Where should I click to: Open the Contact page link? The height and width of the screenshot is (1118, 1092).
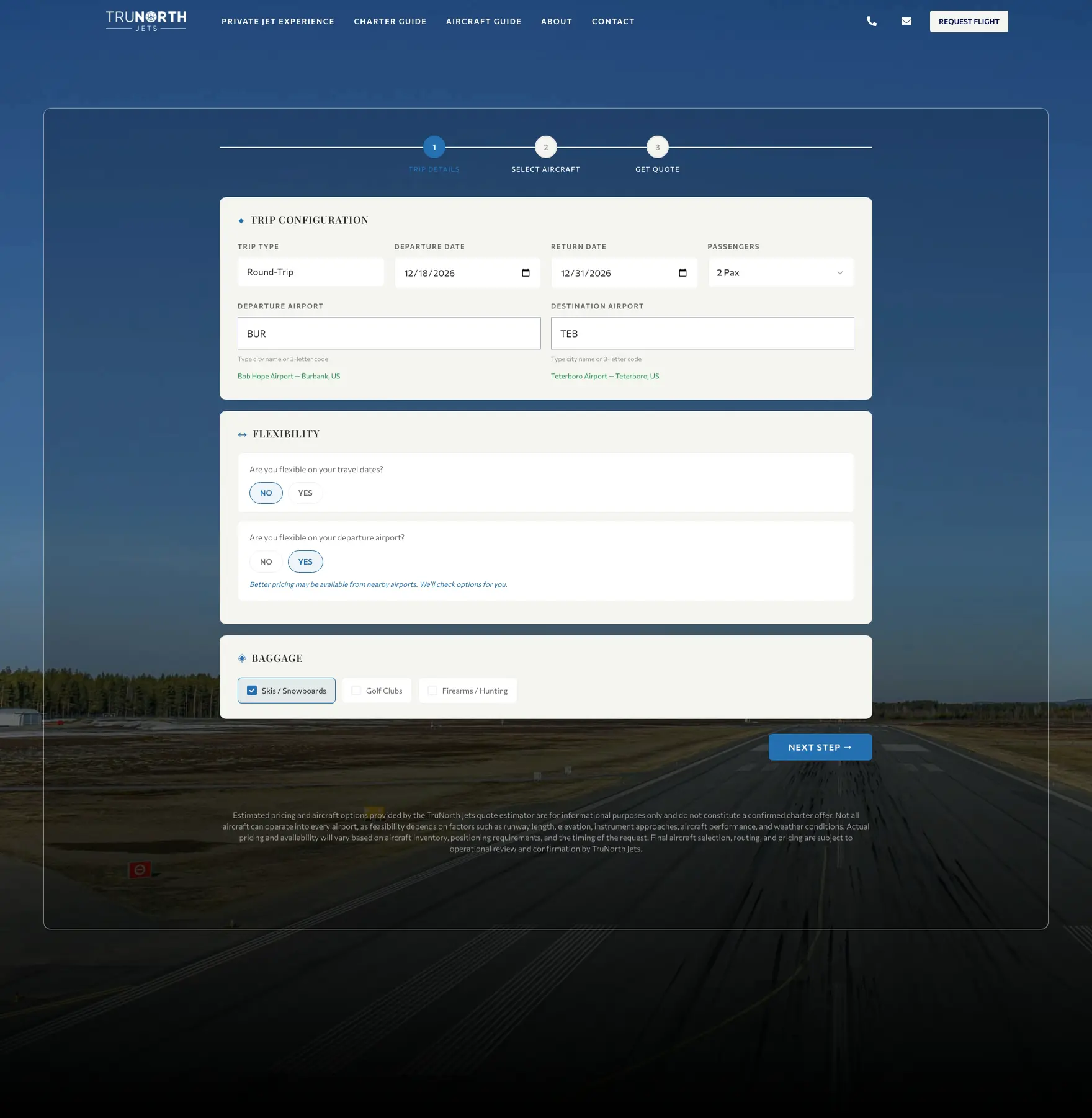coord(613,21)
